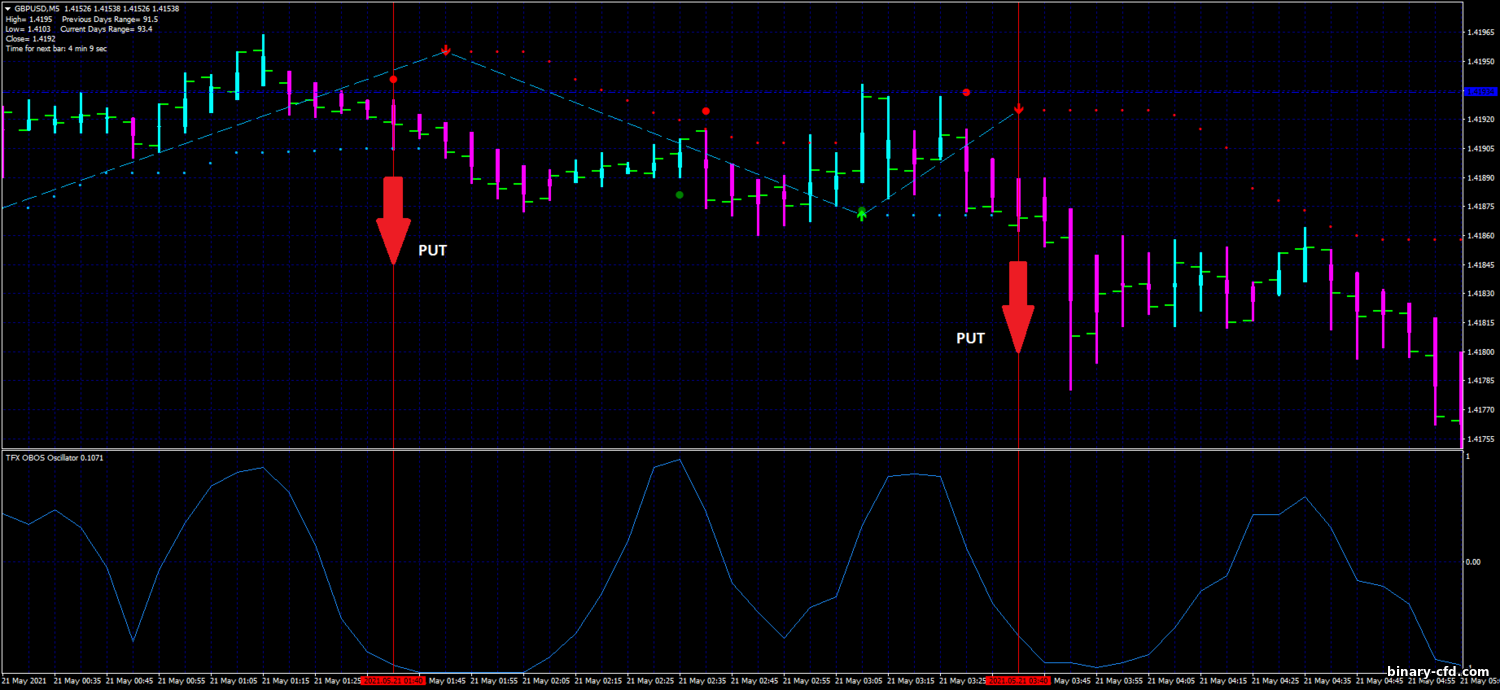The image size is (1500, 690).
Task: Click the 1.41920 price axis label
Action: tap(1480, 120)
